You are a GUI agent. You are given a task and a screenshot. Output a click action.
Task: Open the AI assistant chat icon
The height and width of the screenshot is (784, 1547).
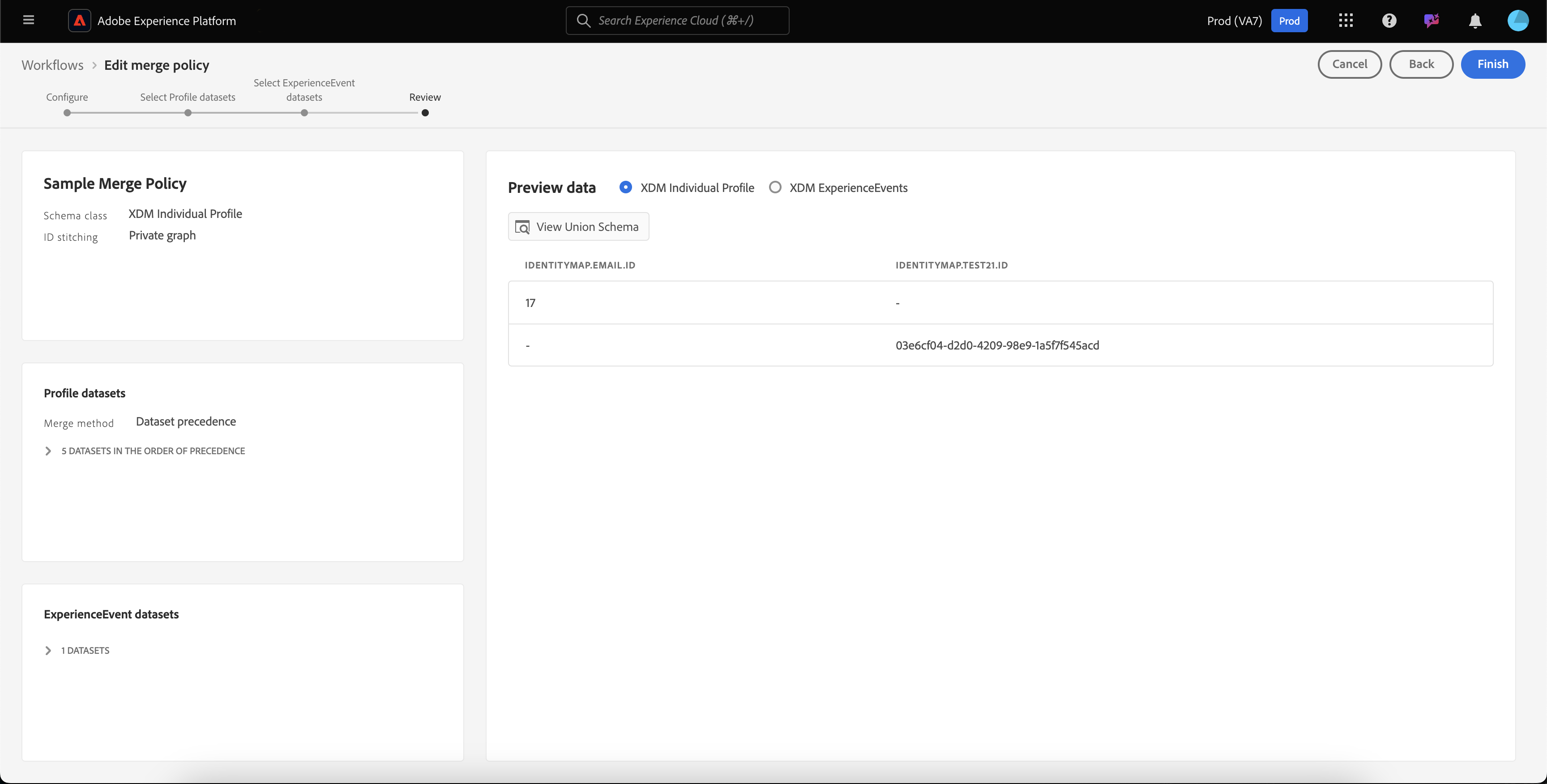(x=1431, y=21)
